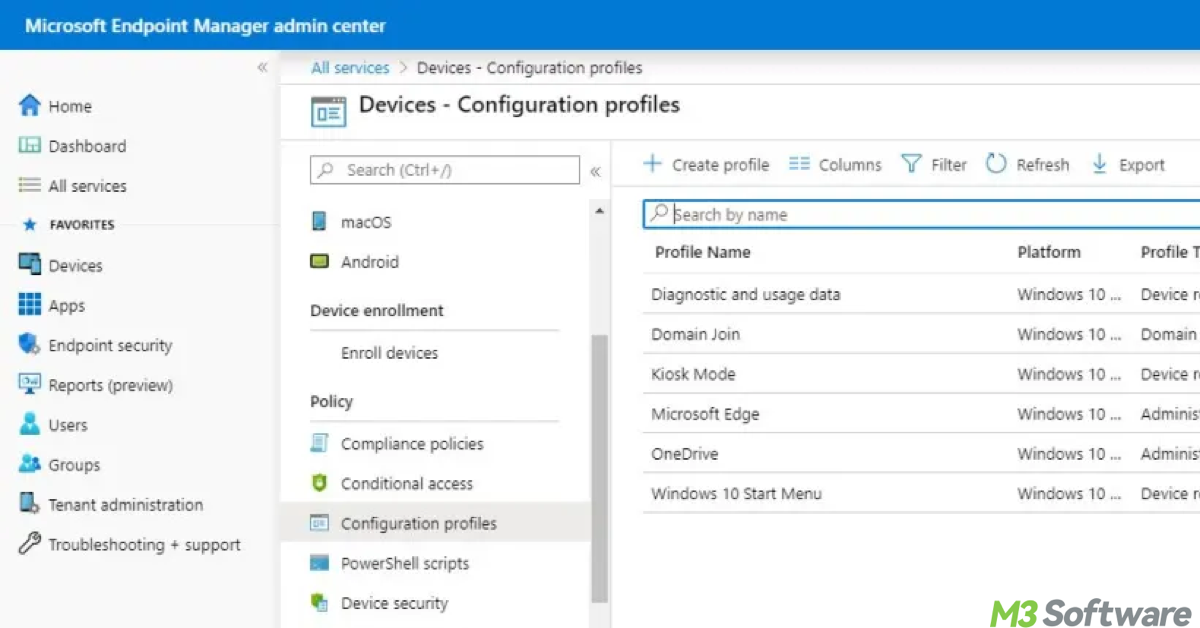Click the Platform cell of Domain Join row

point(1069,334)
